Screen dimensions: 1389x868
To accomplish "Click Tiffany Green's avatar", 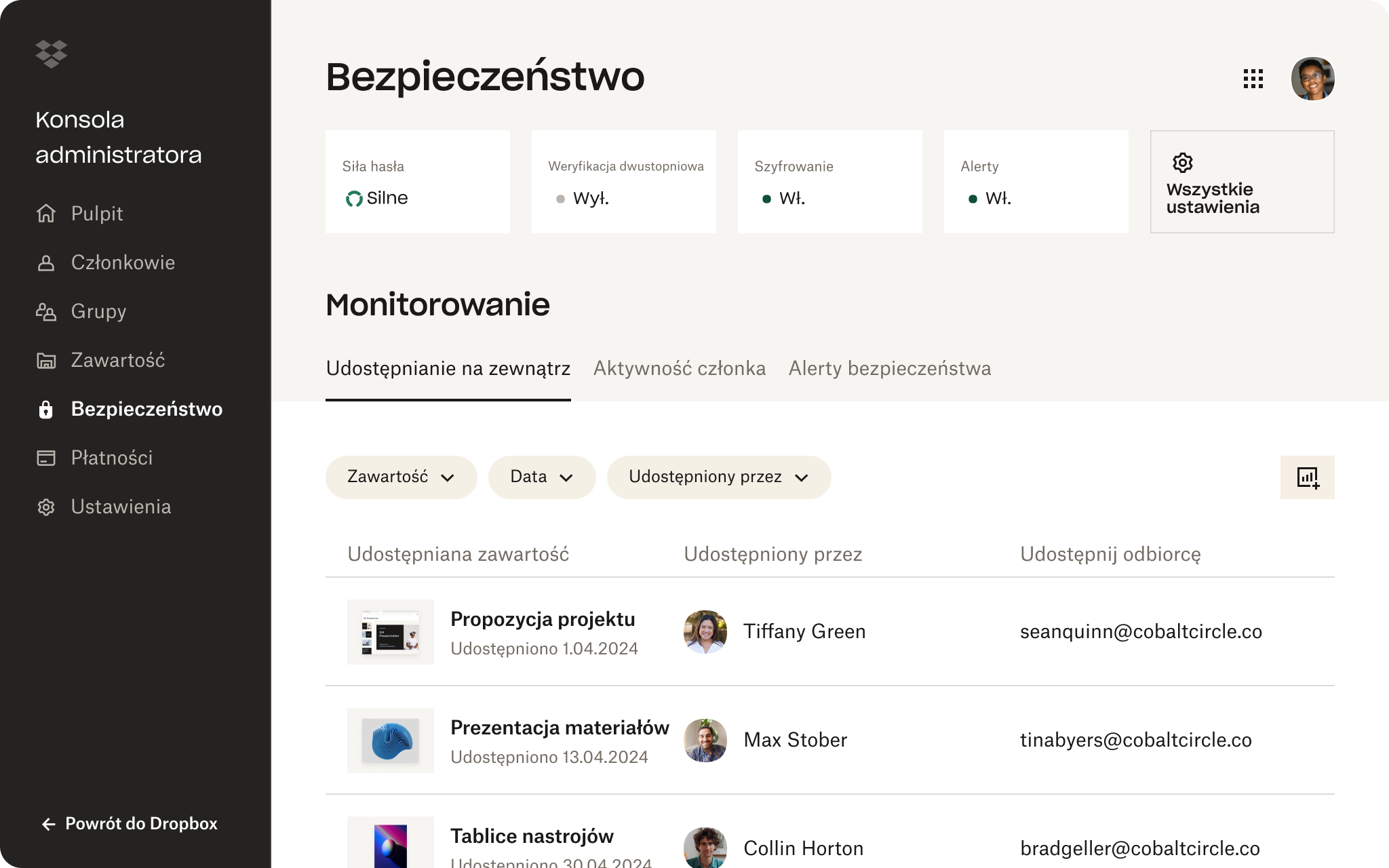I will 705,631.
